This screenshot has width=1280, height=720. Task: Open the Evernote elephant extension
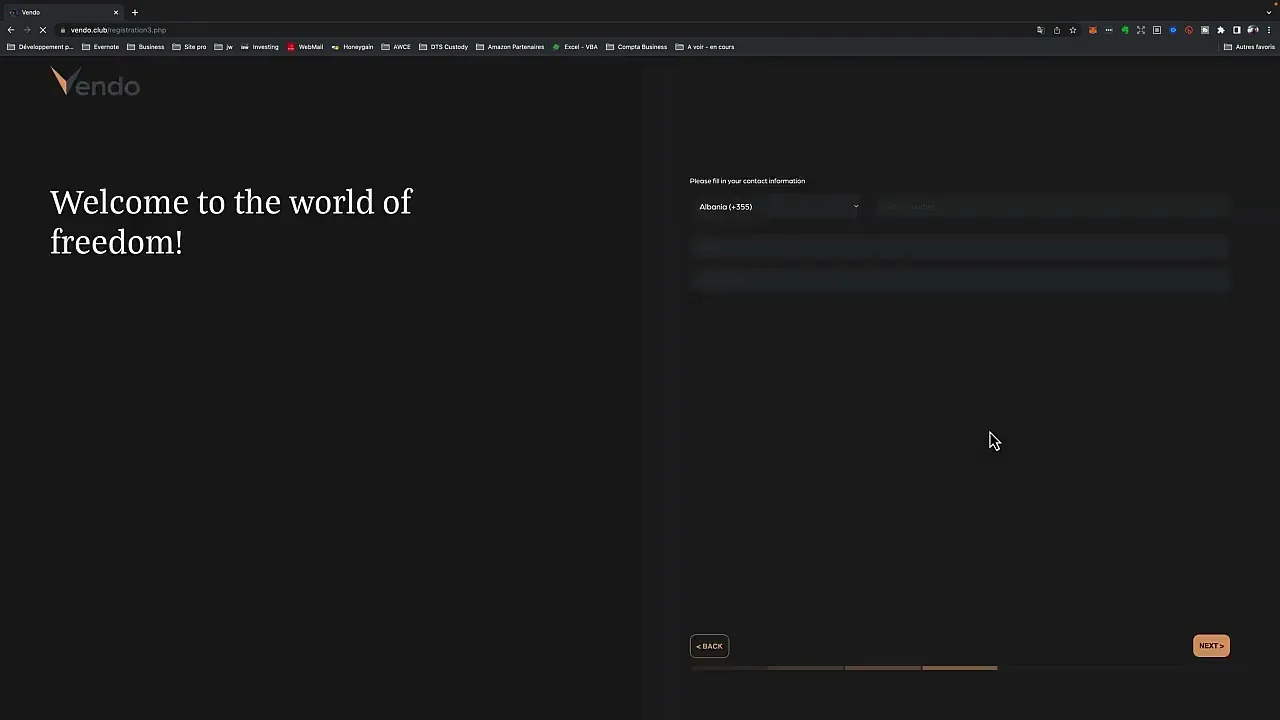click(x=1125, y=30)
